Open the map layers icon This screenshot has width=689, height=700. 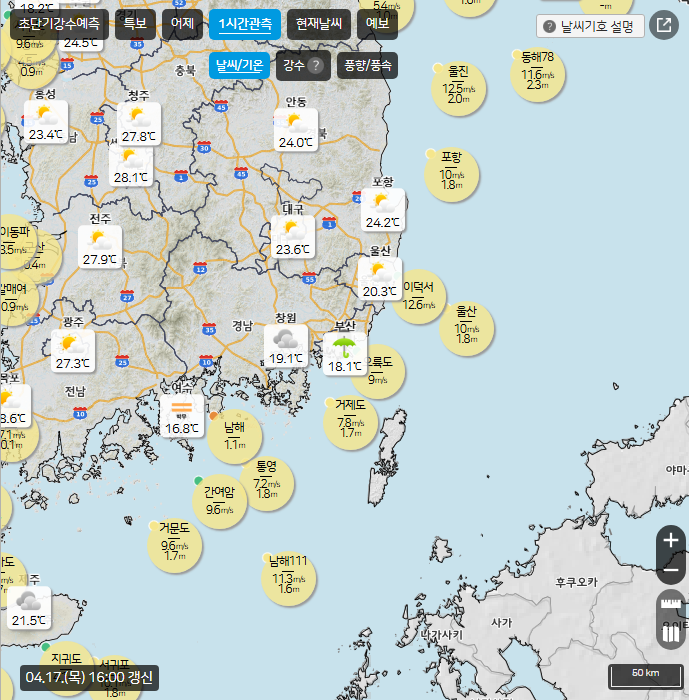pyautogui.click(x=671, y=634)
